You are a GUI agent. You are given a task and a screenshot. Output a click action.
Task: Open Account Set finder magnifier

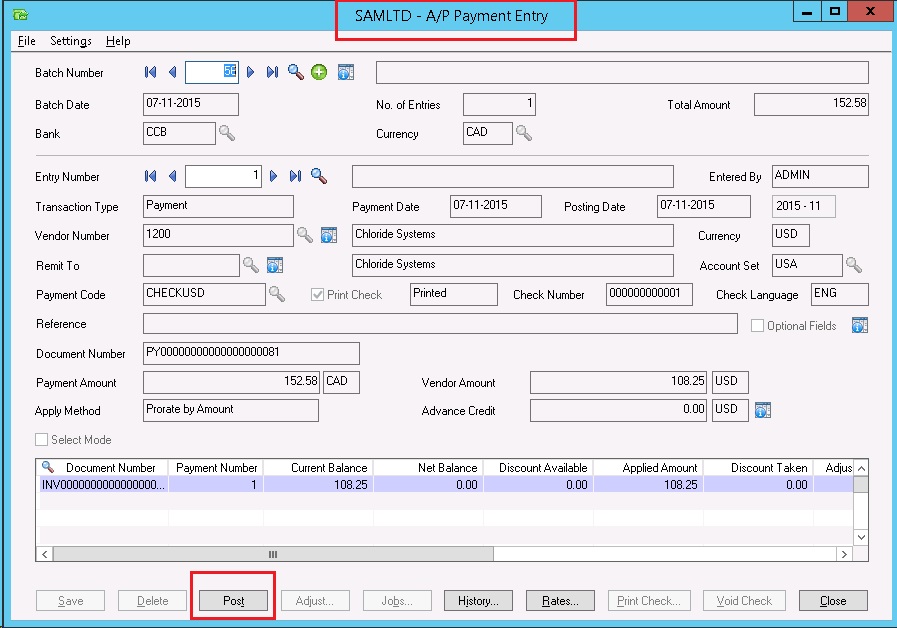[x=854, y=265]
